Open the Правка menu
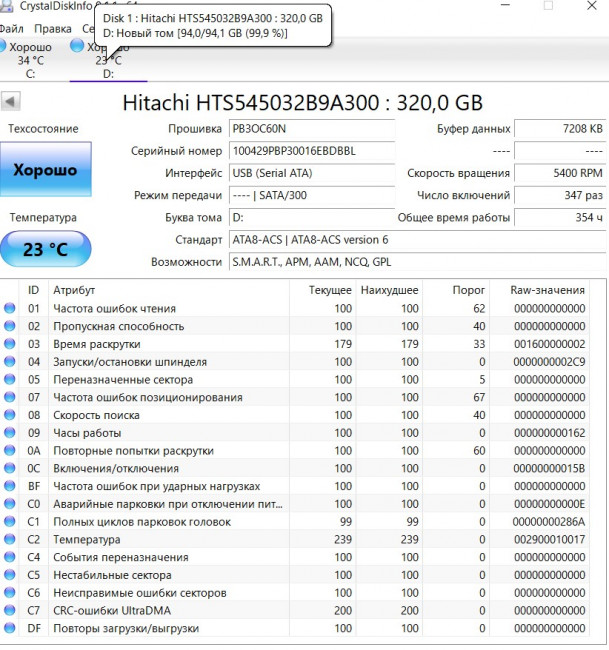The image size is (609, 650). click(x=53, y=29)
